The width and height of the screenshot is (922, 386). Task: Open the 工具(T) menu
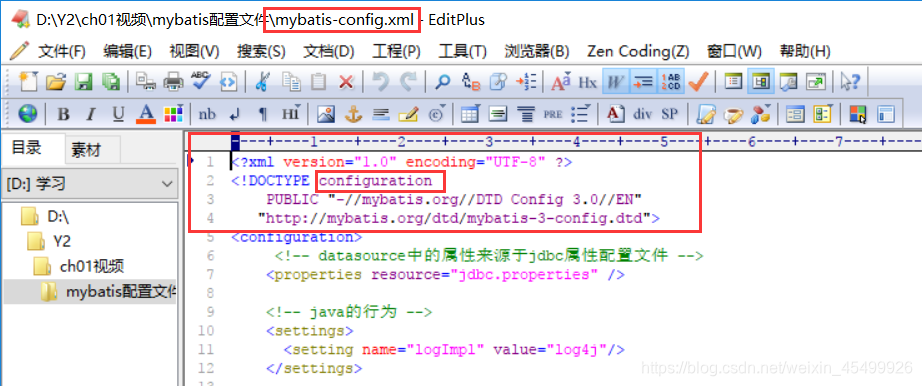coord(463,51)
